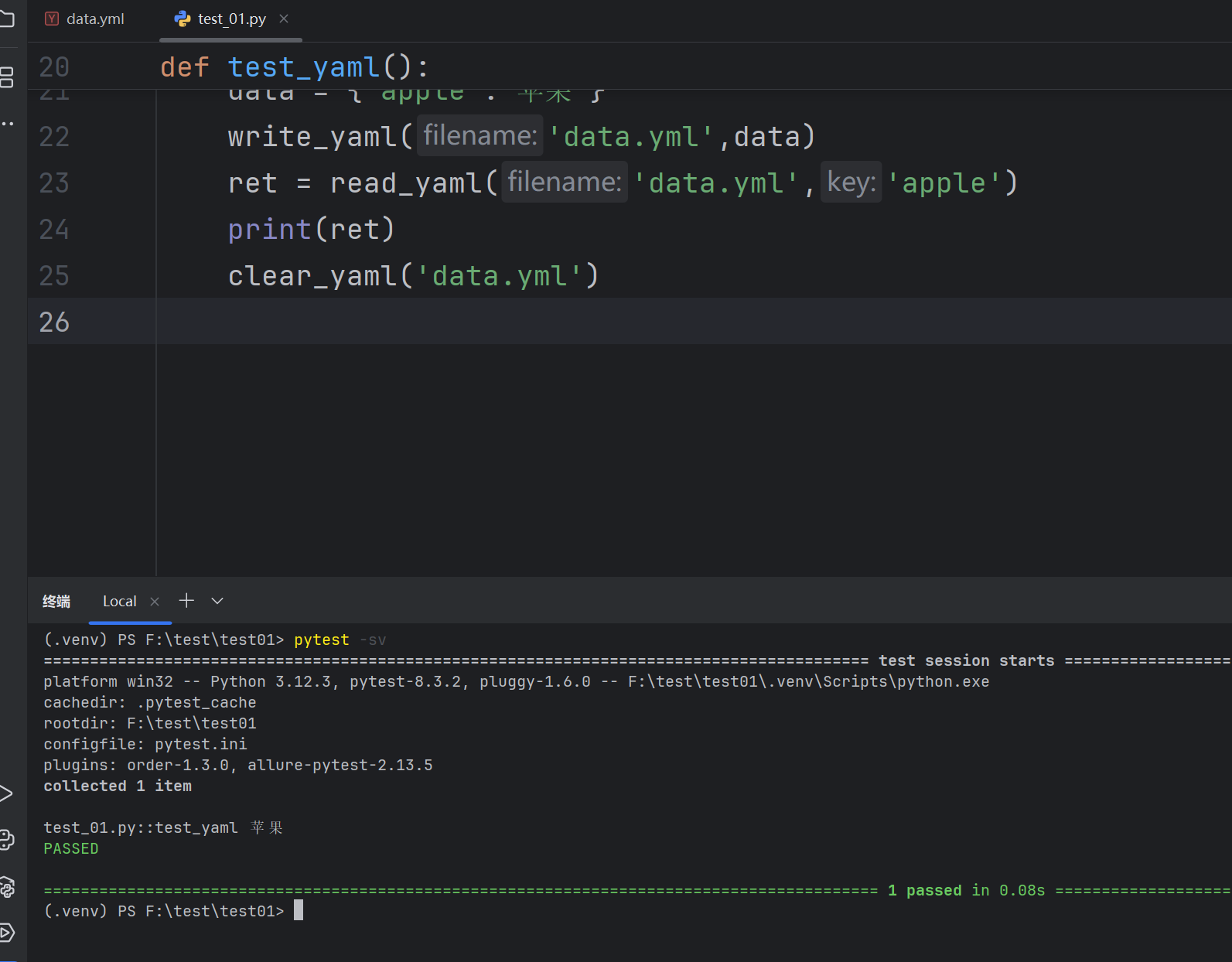1232x962 pixels.
Task: Open the Project tool window folder icon
Action: pyautogui.click(x=7, y=19)
